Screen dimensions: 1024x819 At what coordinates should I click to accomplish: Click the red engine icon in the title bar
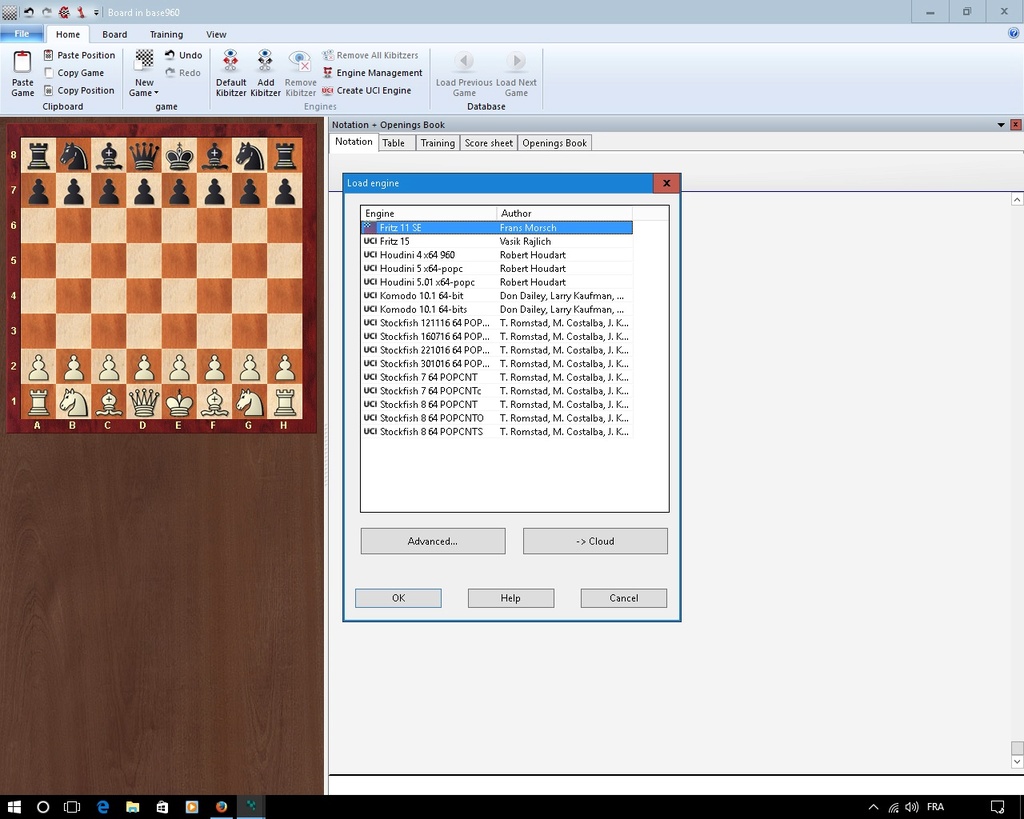pos(64,12)
